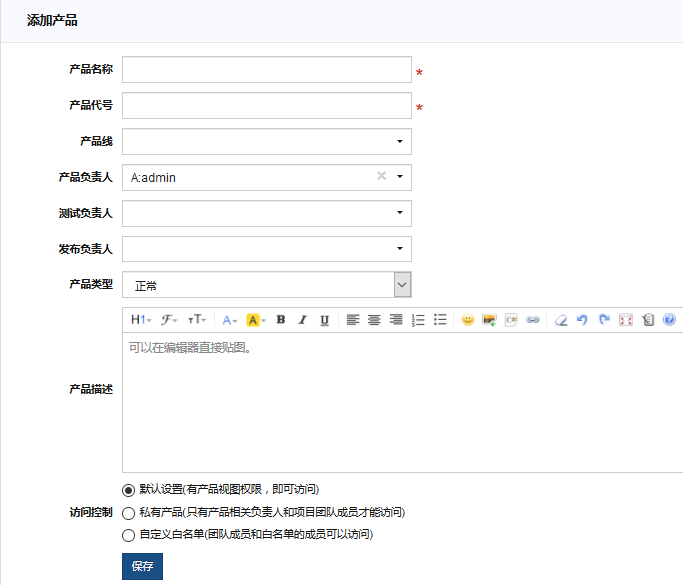Insert a numbered list
Screen dimensions: 683x585
pyautogui.click(x=418, y=320)
